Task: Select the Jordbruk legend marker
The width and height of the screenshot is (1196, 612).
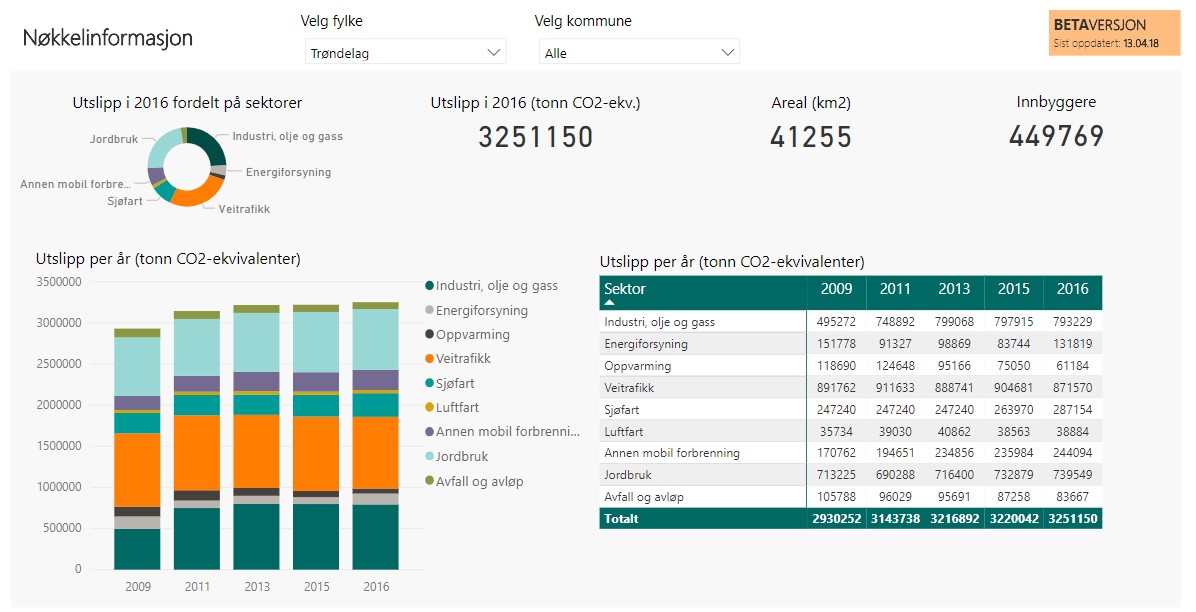Action: [x=429, y=456]
